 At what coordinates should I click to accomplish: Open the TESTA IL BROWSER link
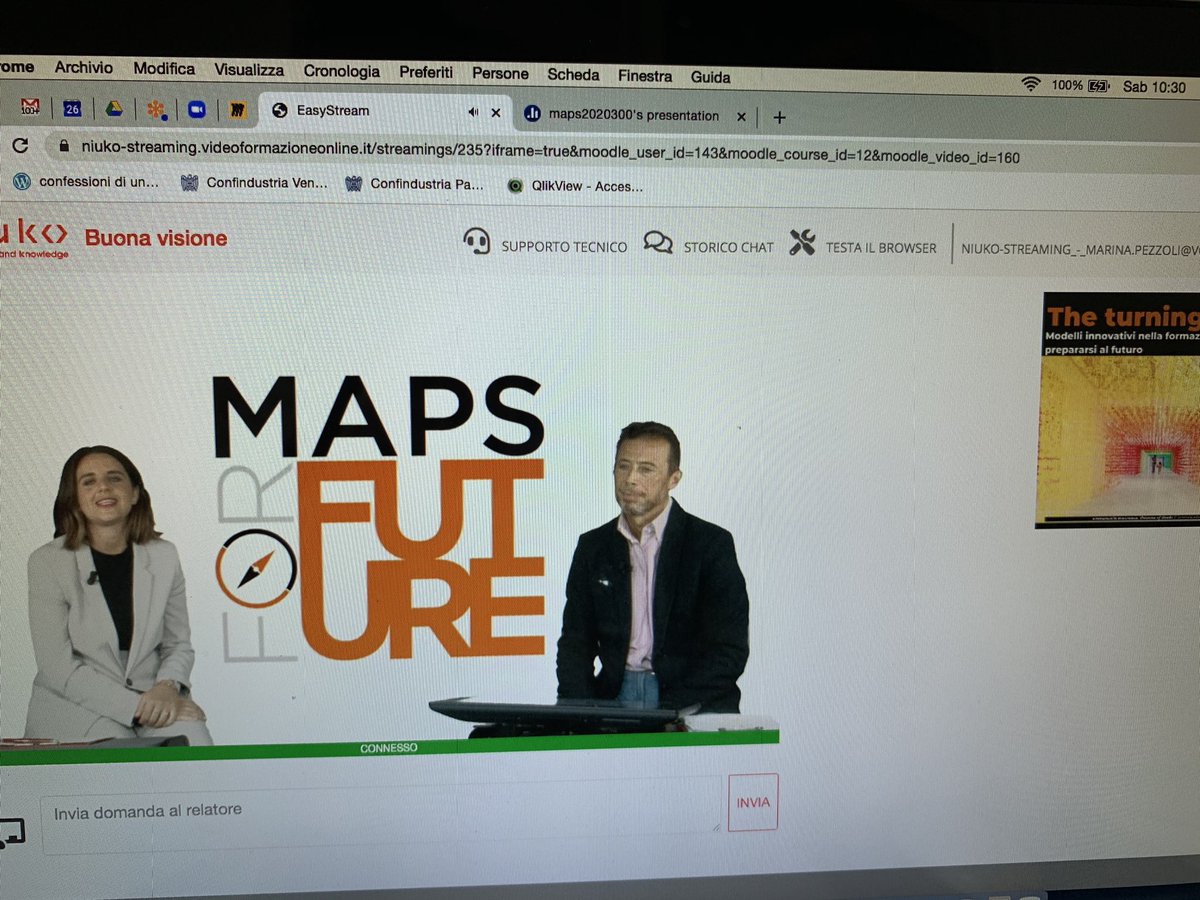tap(881, 248)
